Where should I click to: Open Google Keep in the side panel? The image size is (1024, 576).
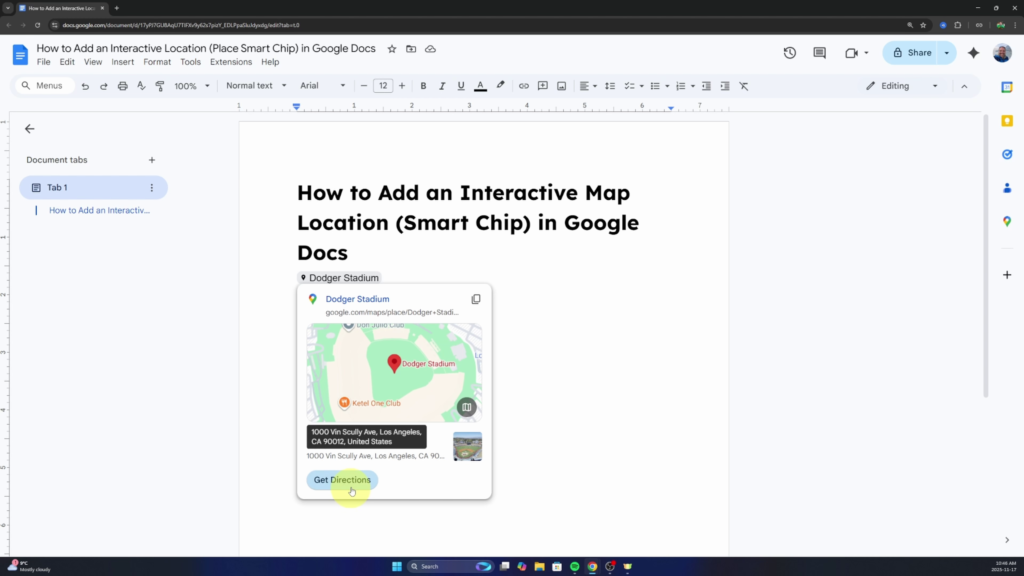pyautogui.click(x=1007, y=120)
